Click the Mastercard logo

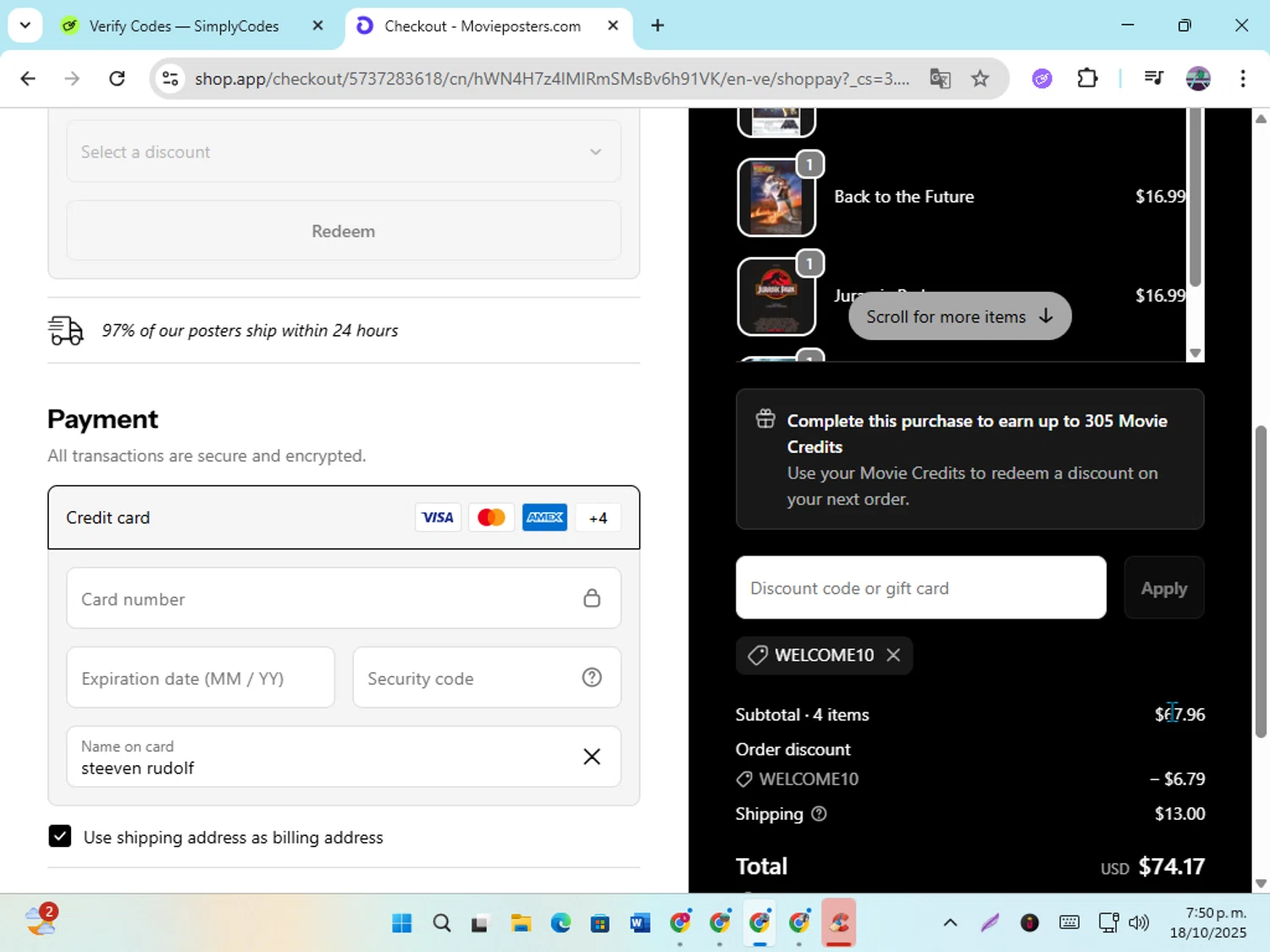coord(491,518)
